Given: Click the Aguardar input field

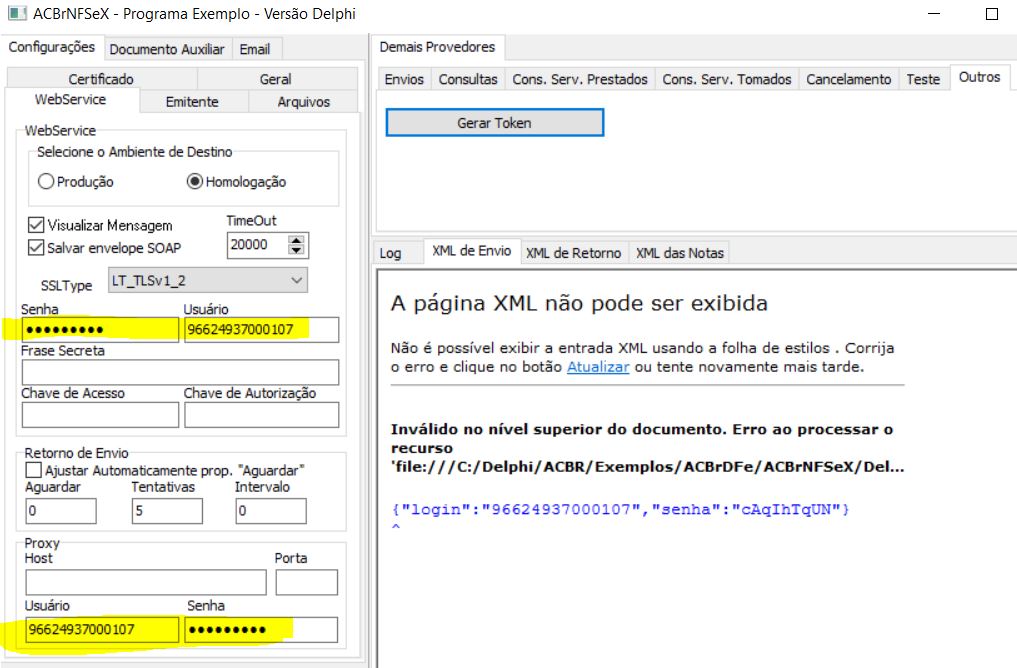Looking at the screenshot, I should tap(61, 511).
